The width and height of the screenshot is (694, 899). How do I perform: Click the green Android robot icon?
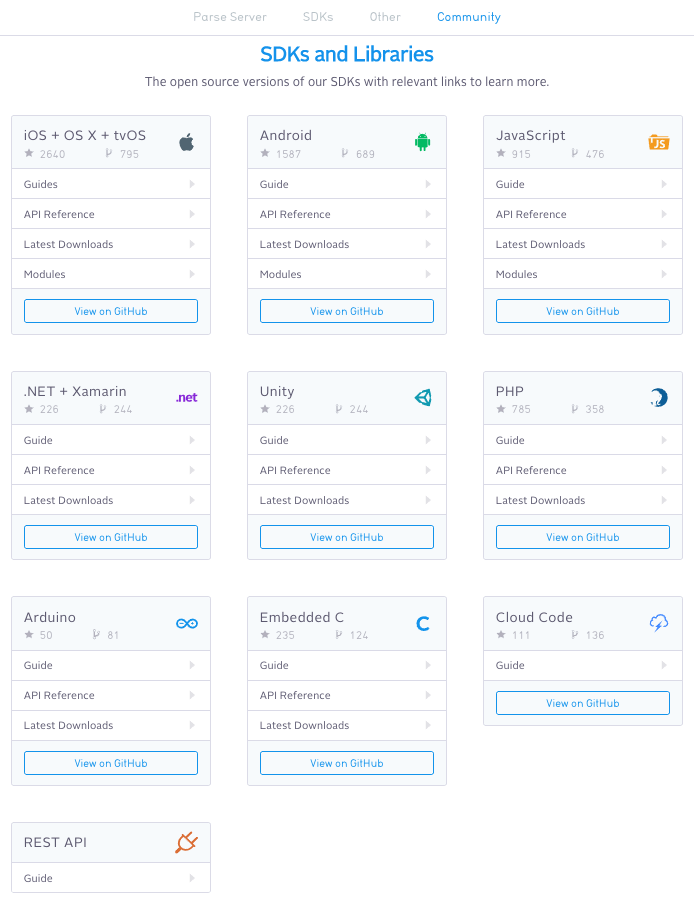click(423, 142)
